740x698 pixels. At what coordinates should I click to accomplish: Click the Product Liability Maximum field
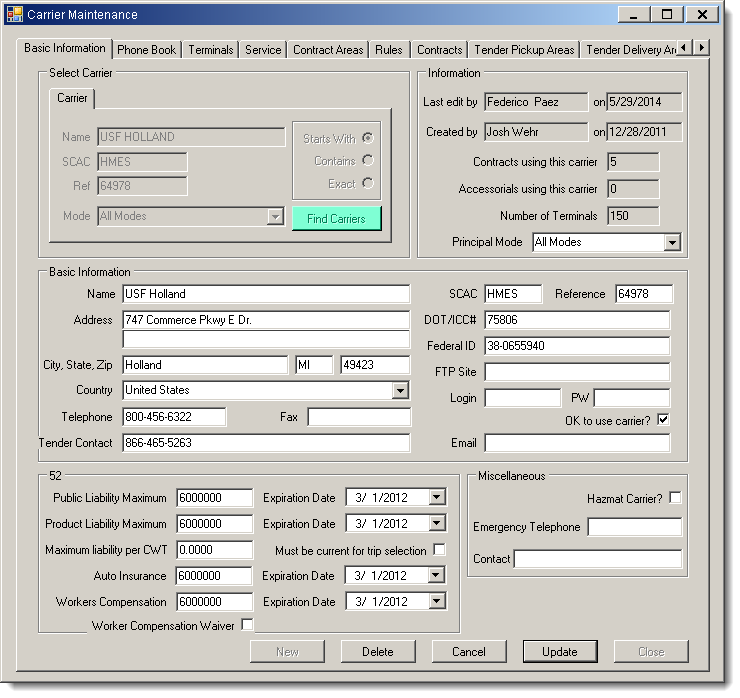[x=215, y=524]
